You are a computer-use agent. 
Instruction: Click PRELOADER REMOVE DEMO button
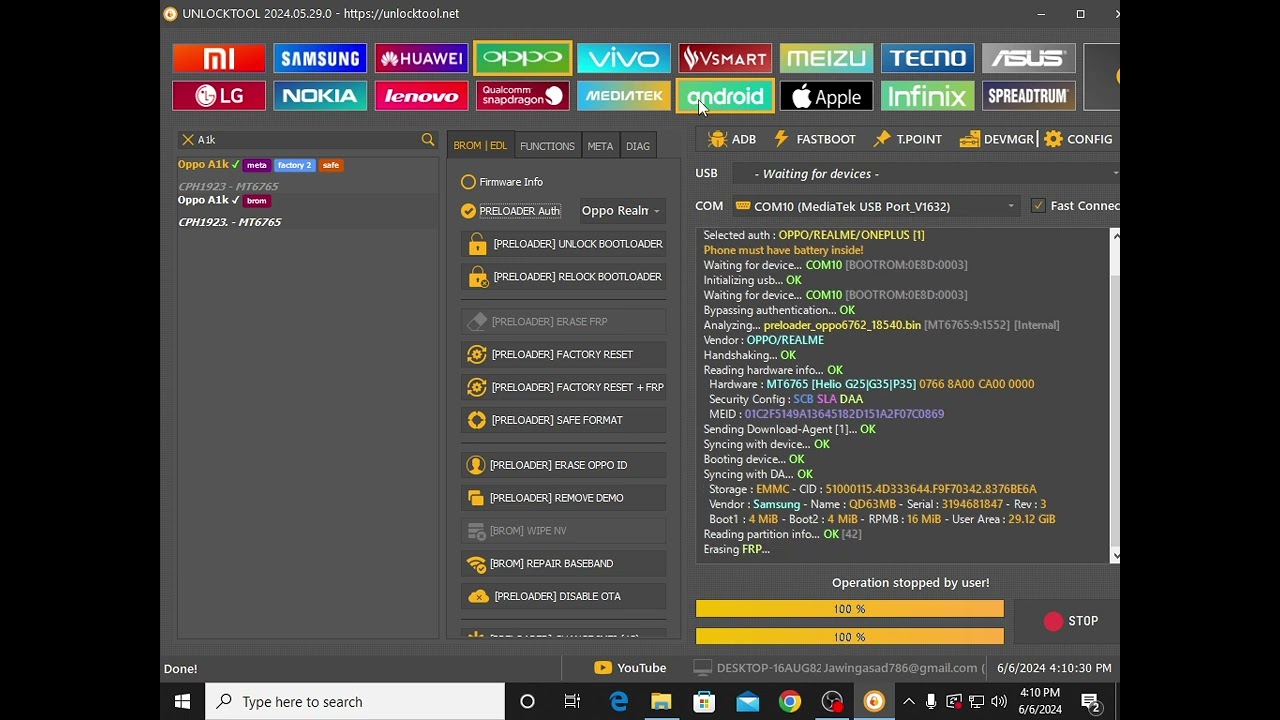(563, 499)
